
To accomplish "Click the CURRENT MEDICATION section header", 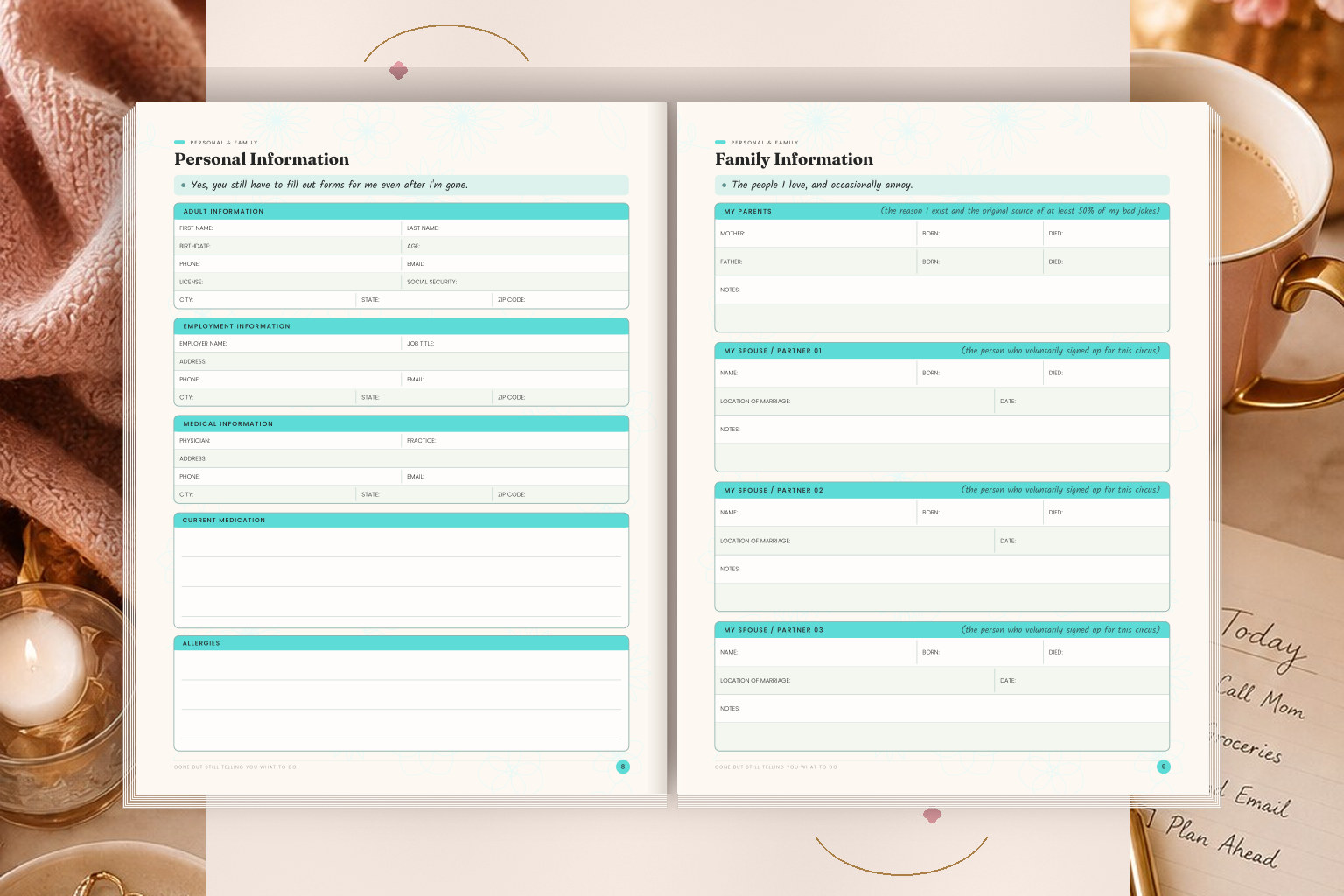I will tap(402, 521).
